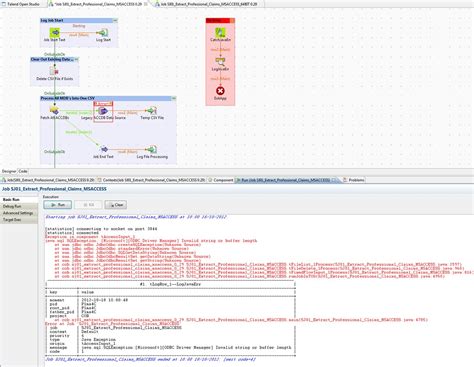This screenshot has height=367, width=474.
Task: Switch to the MSACCESS_64BIT job tab
Action: click(x=207, y=4)
